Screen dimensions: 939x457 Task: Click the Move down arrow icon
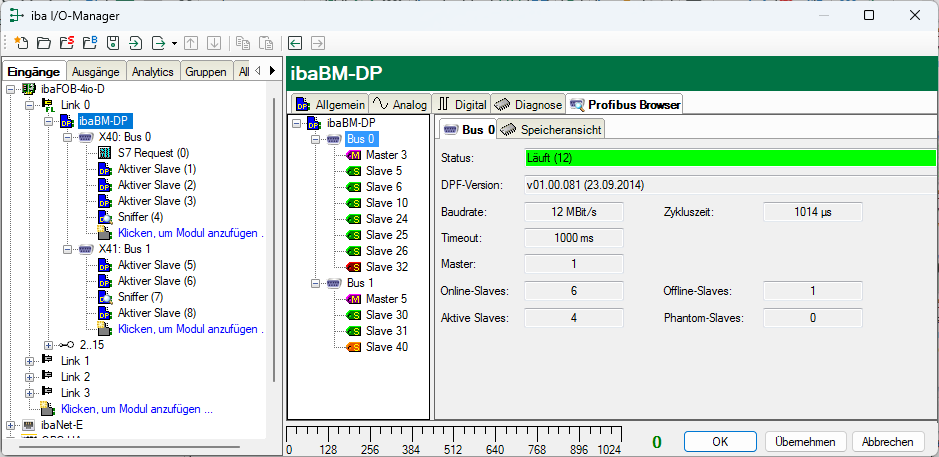click(214, 43)
